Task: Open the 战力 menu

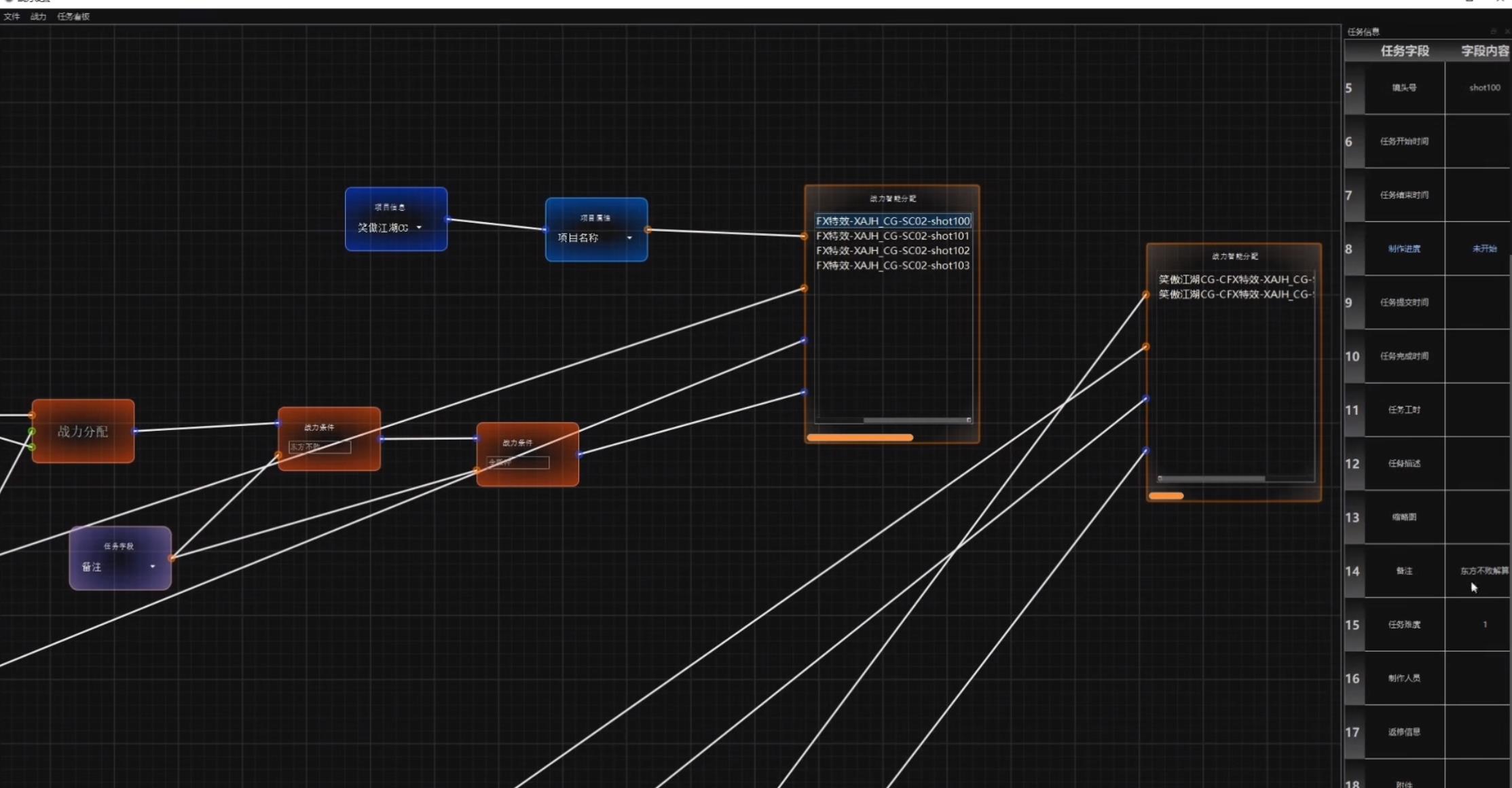Action: [38, 16]
